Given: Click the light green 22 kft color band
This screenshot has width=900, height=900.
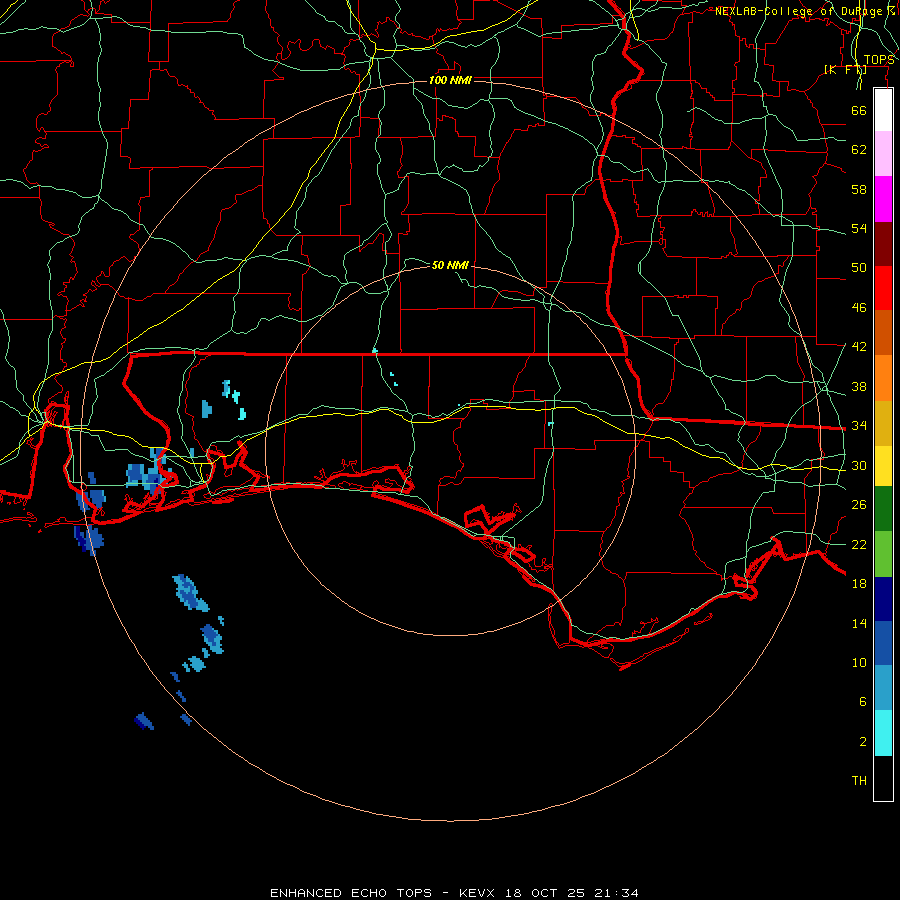Looking at the screenshot, I should tap(883, 554).
